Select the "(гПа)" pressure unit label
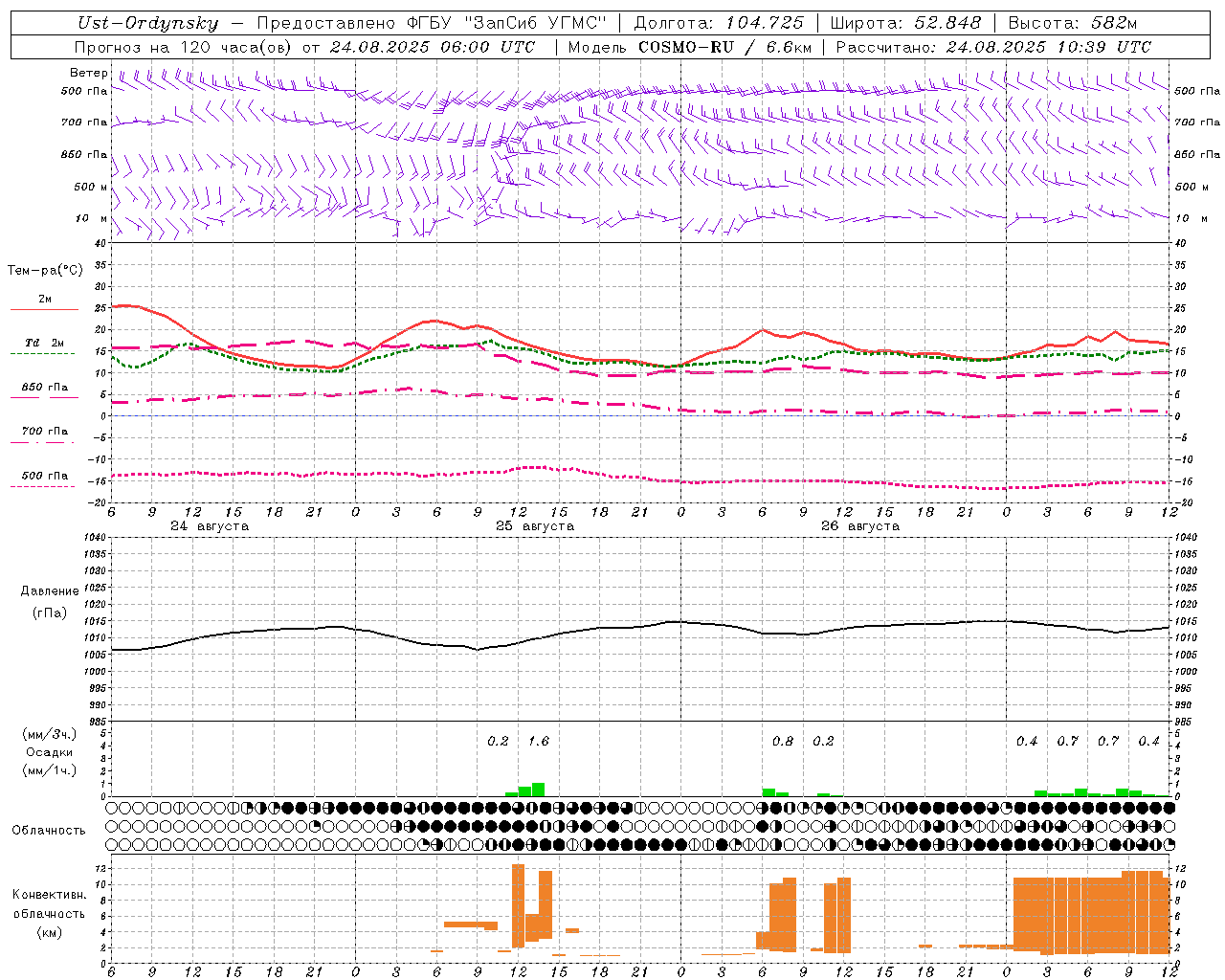Screen dimensions: 1225x980 click(50, 612)
